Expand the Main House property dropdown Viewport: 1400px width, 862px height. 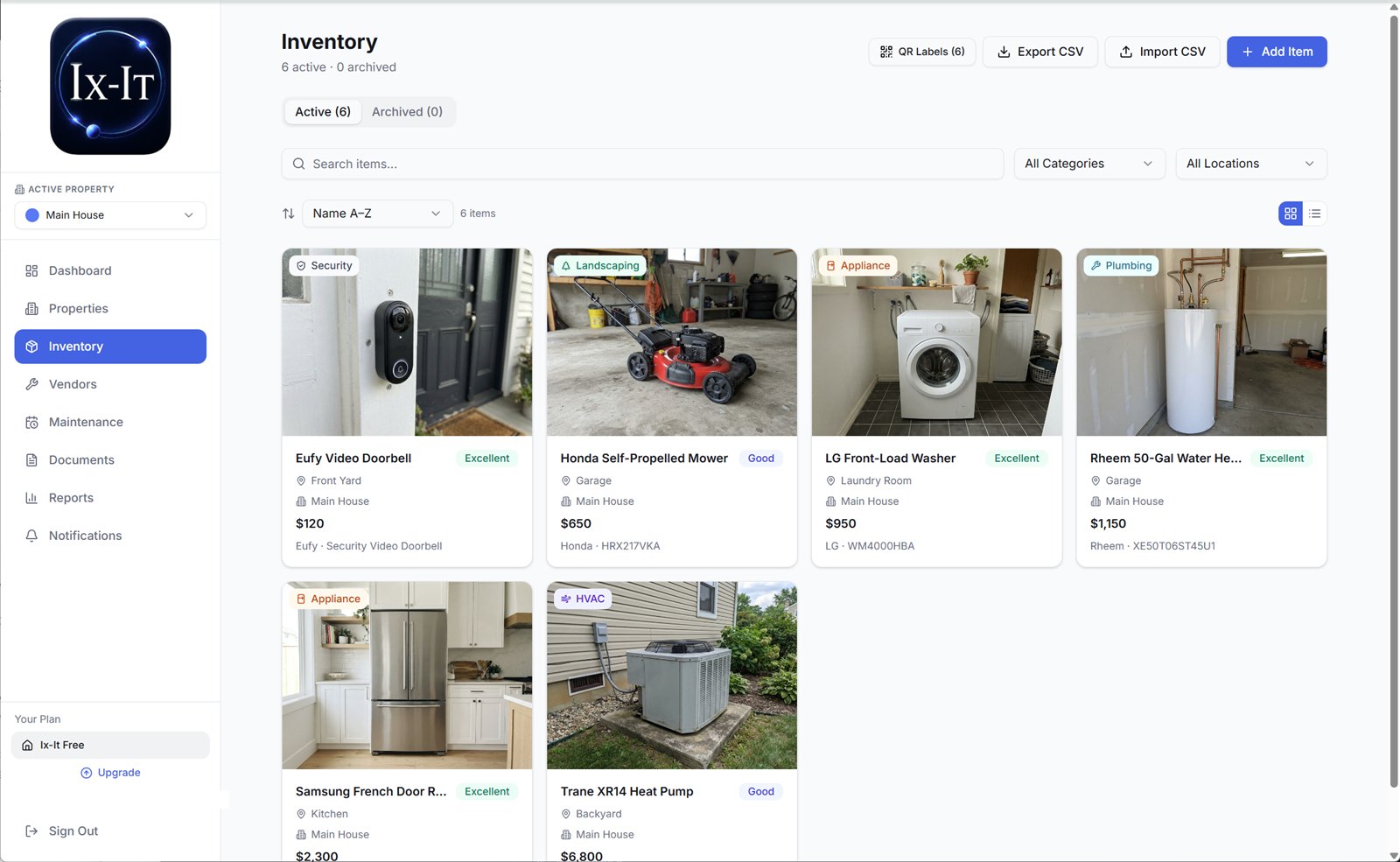pyautogui.click(x=110, y=215)
